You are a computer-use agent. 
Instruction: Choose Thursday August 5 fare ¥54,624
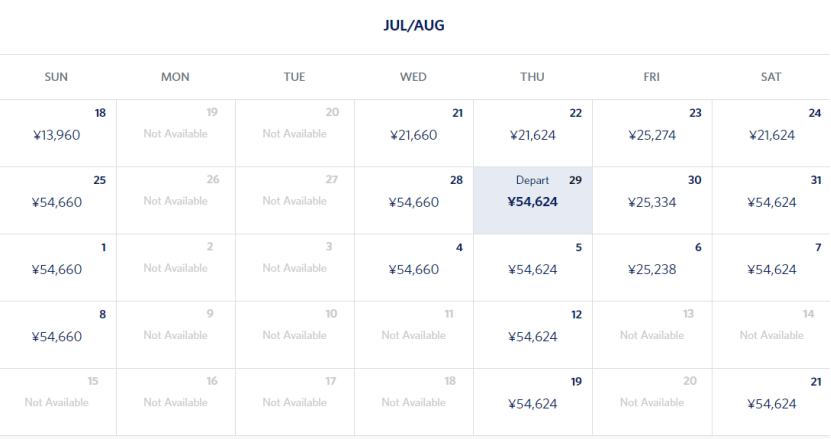[x=532, y=268]
